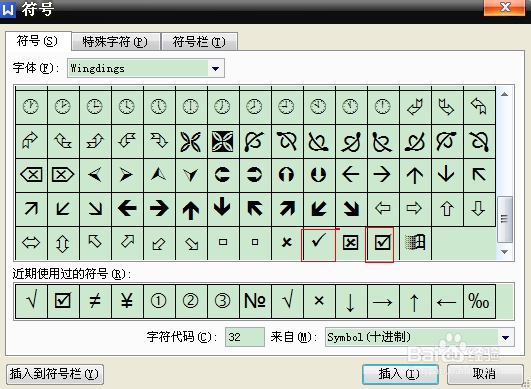The width and height of the screenshot is (531, 389).
Task: Pick recent yen sign symbol
Action: tap(127, 301)
